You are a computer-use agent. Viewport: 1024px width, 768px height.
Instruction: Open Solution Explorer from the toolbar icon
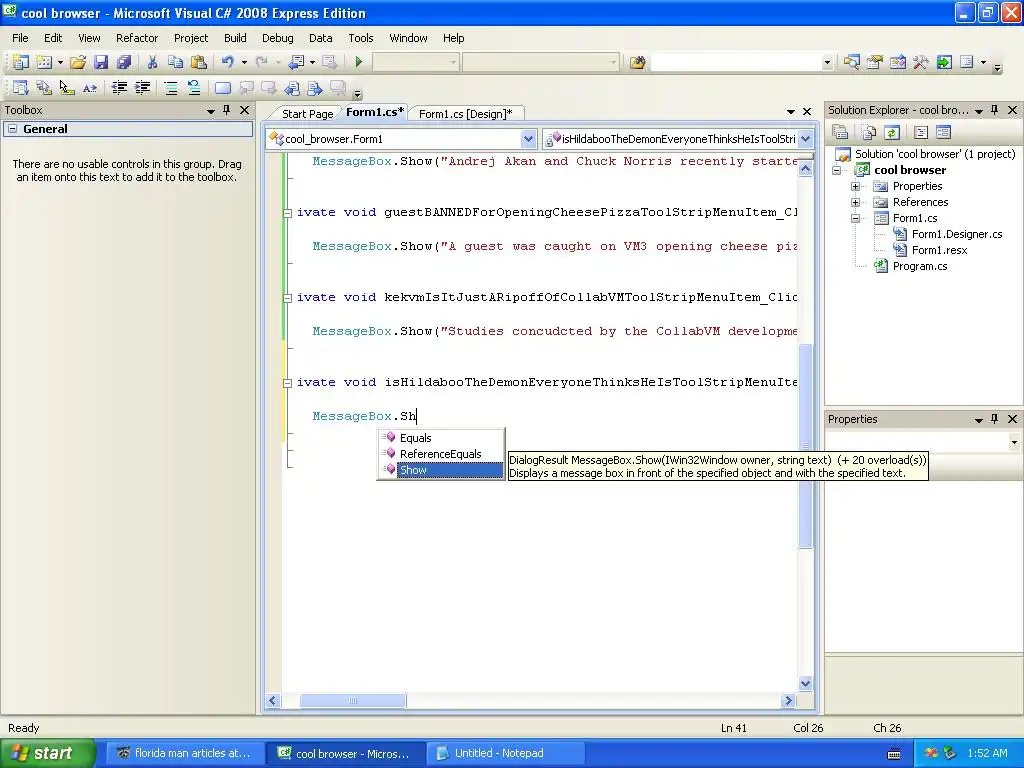tap(852, 62)
